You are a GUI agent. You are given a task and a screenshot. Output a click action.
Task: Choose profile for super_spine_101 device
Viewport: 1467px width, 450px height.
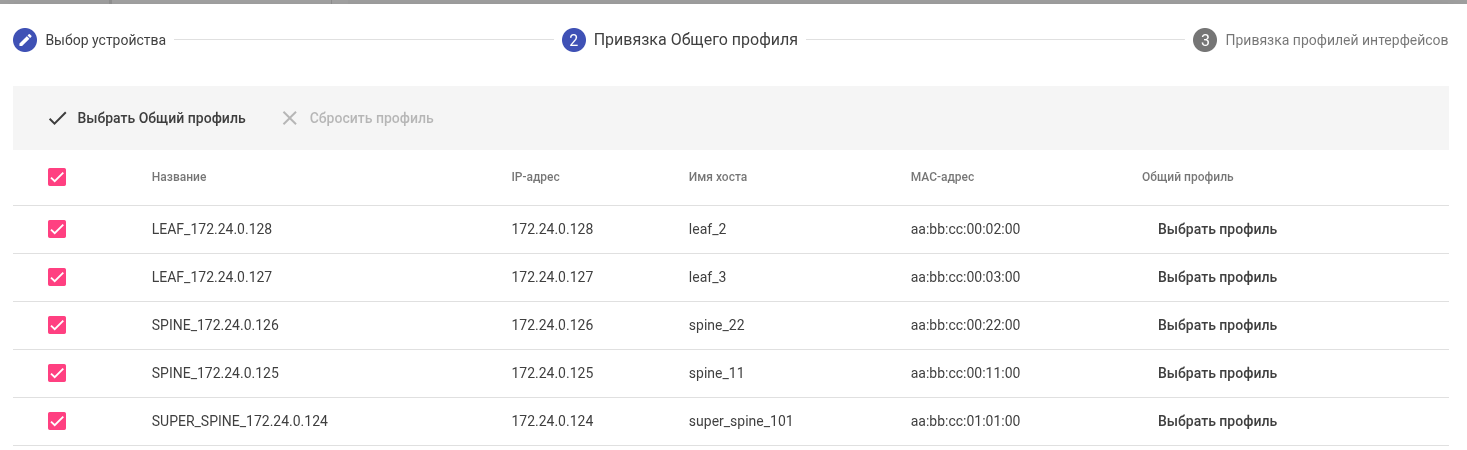point(1217,421)
